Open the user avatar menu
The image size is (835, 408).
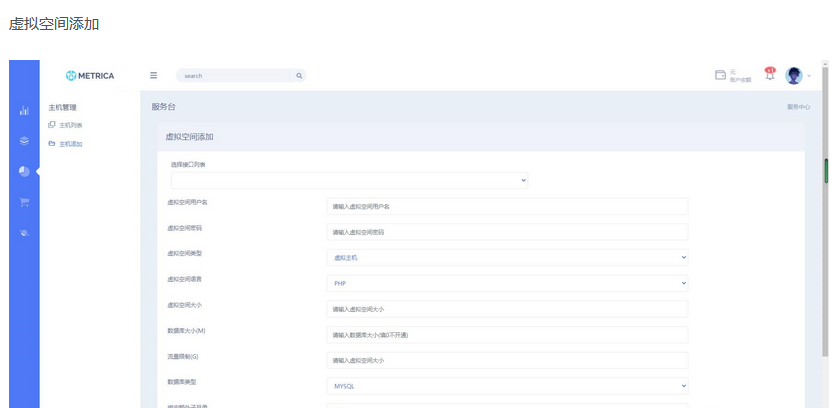793,76
